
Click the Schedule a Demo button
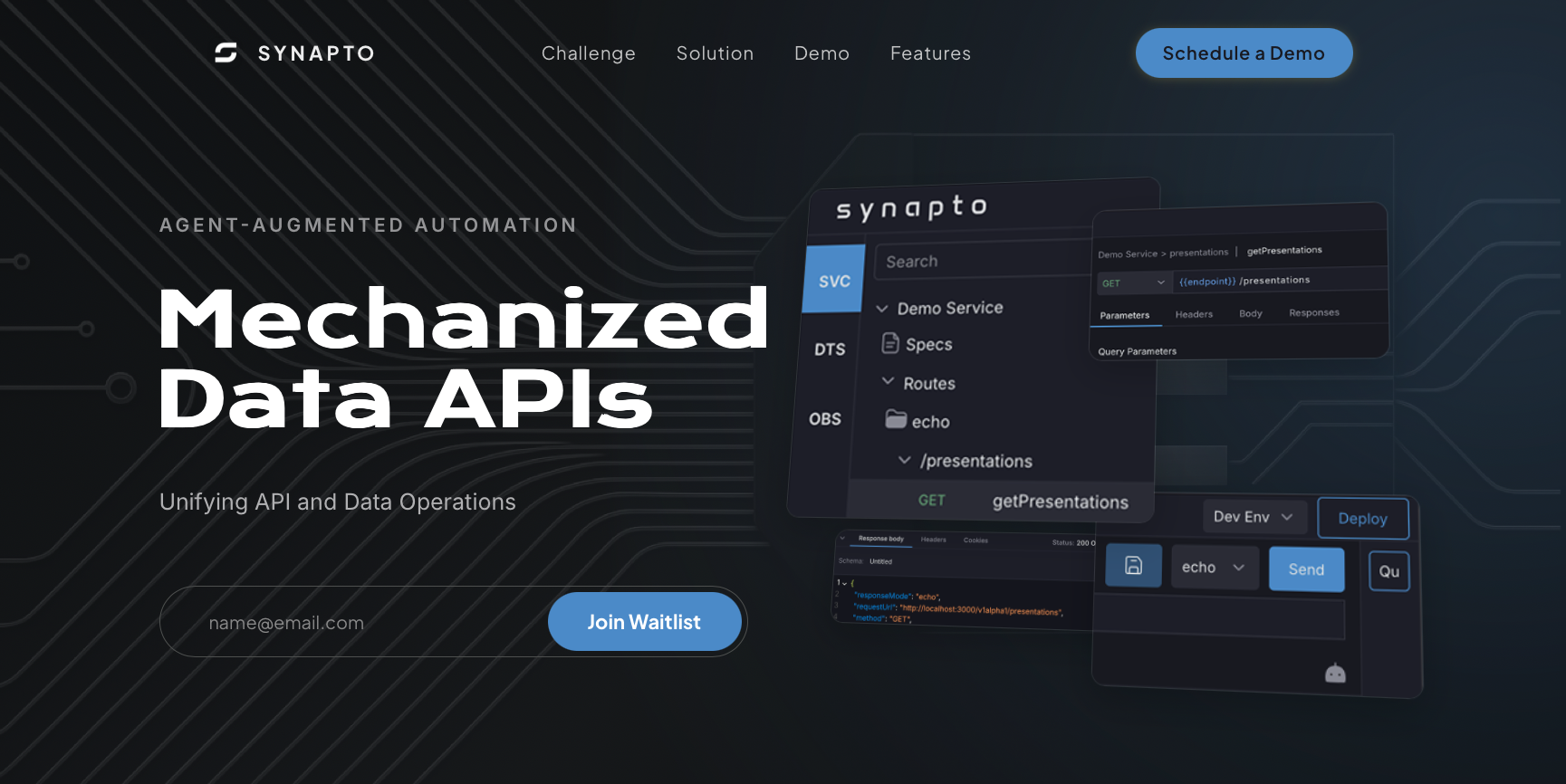(x=1244, y=53)
